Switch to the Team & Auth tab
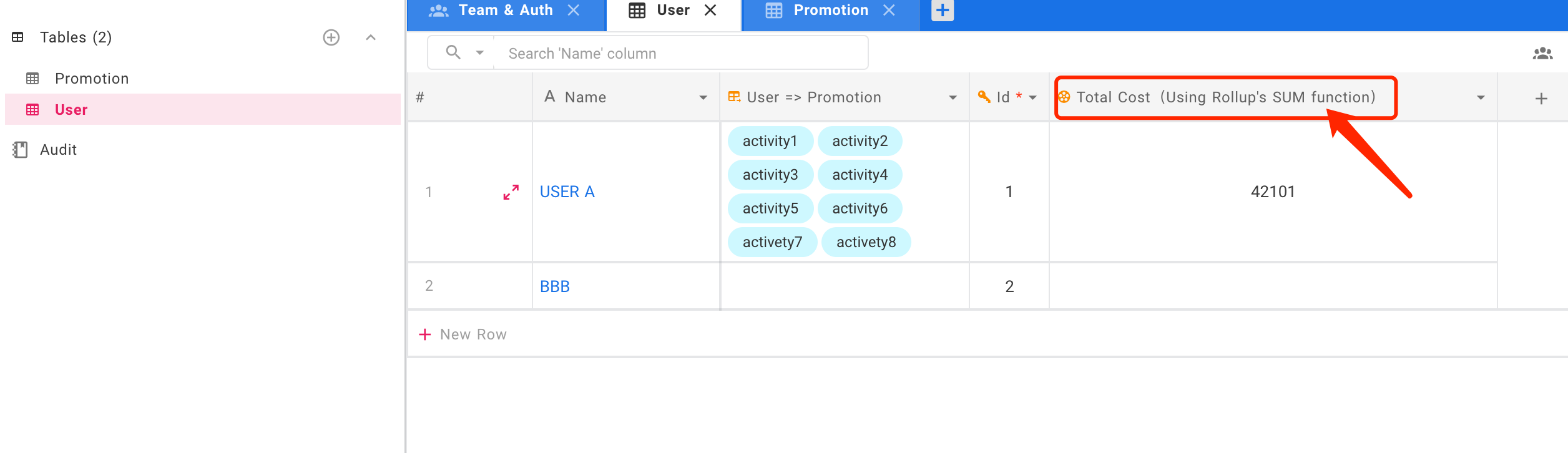 click(505, 11)
